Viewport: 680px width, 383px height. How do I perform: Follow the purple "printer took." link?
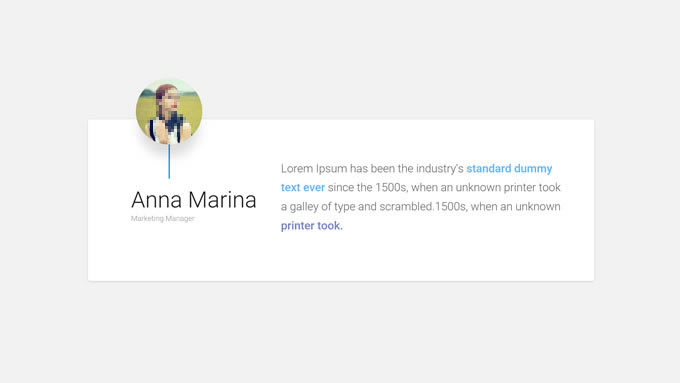point(312,226)
